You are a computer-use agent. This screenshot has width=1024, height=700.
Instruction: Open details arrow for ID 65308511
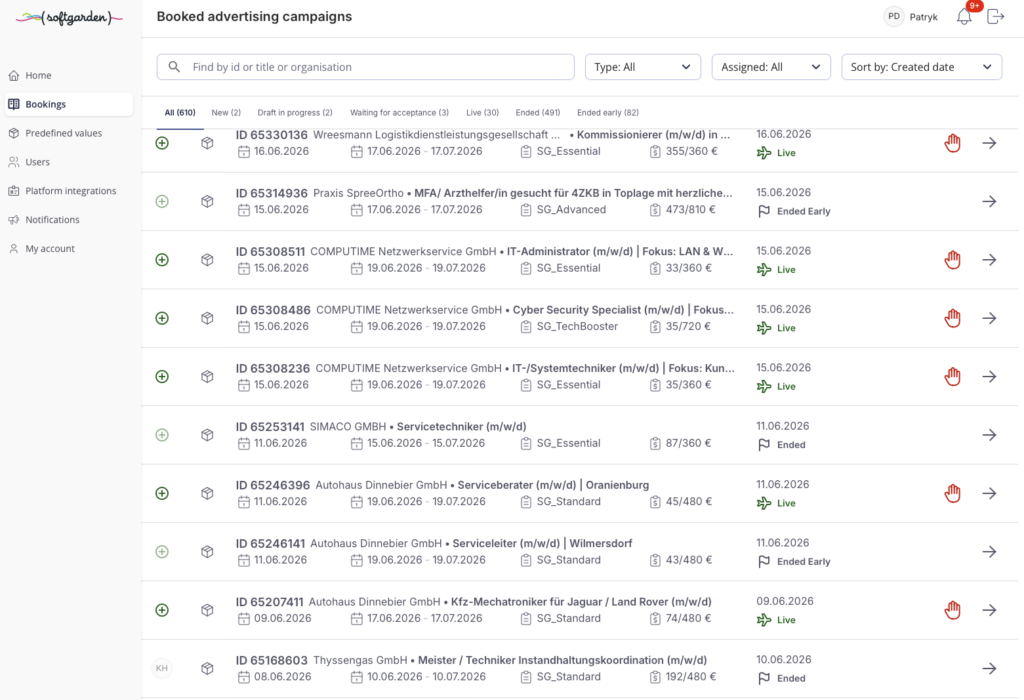989,260
